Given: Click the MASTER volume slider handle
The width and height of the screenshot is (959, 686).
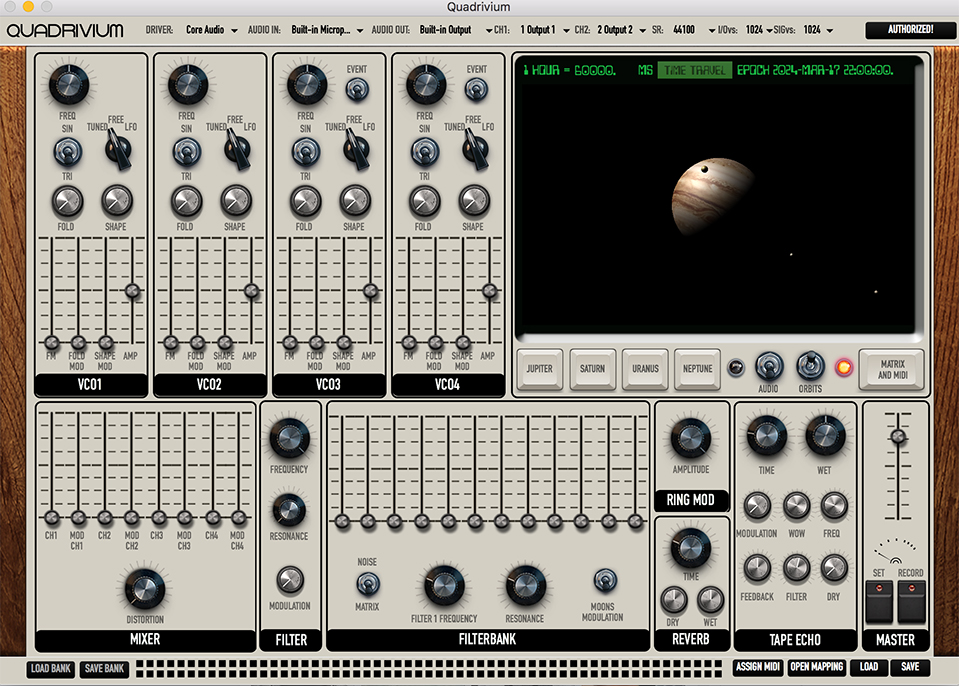Looking at the screenshot, I should (x=898, y=437).
